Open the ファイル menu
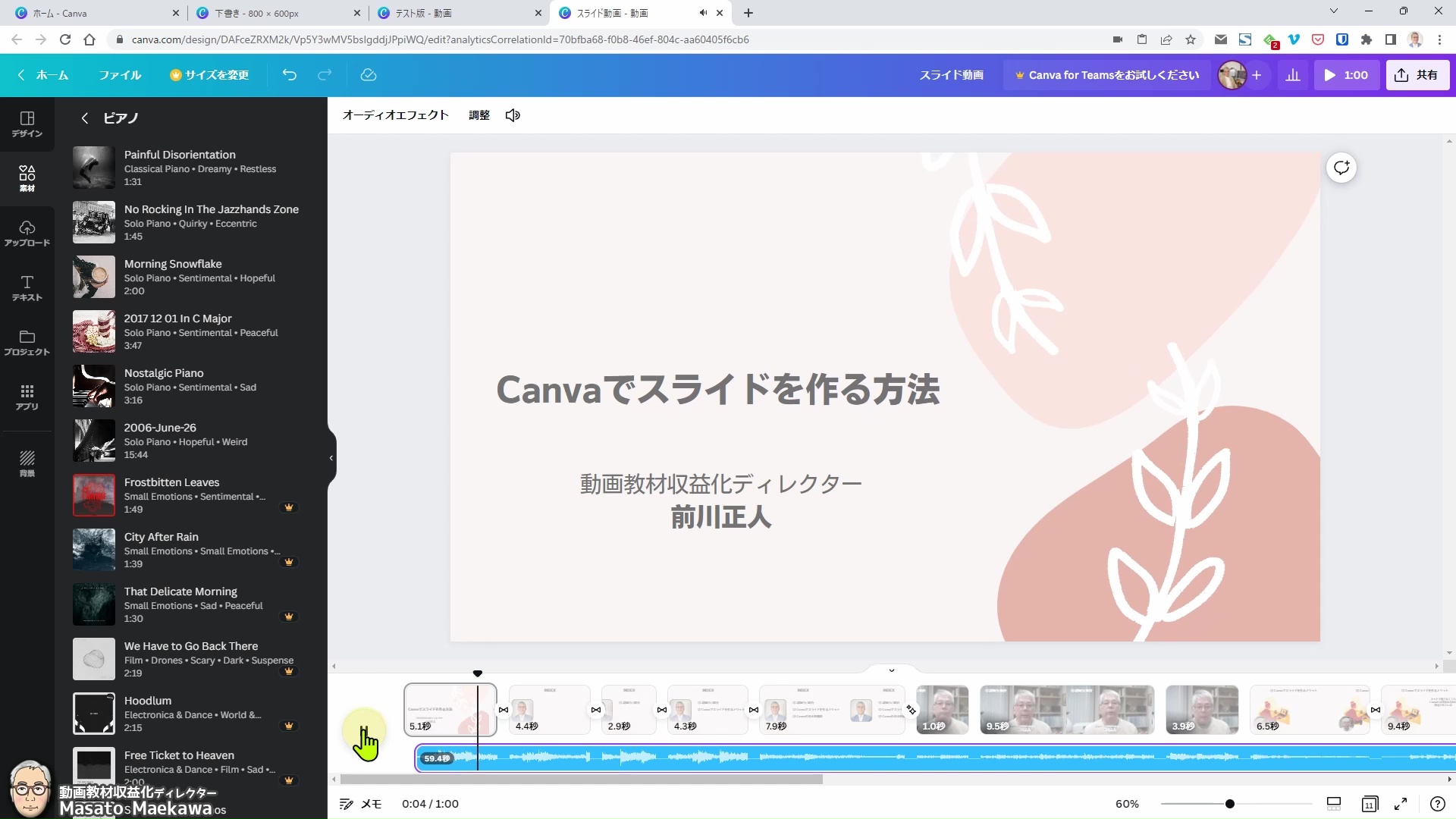The width and height of the screenshot is (1456, 819). click(x=120, y=75)
